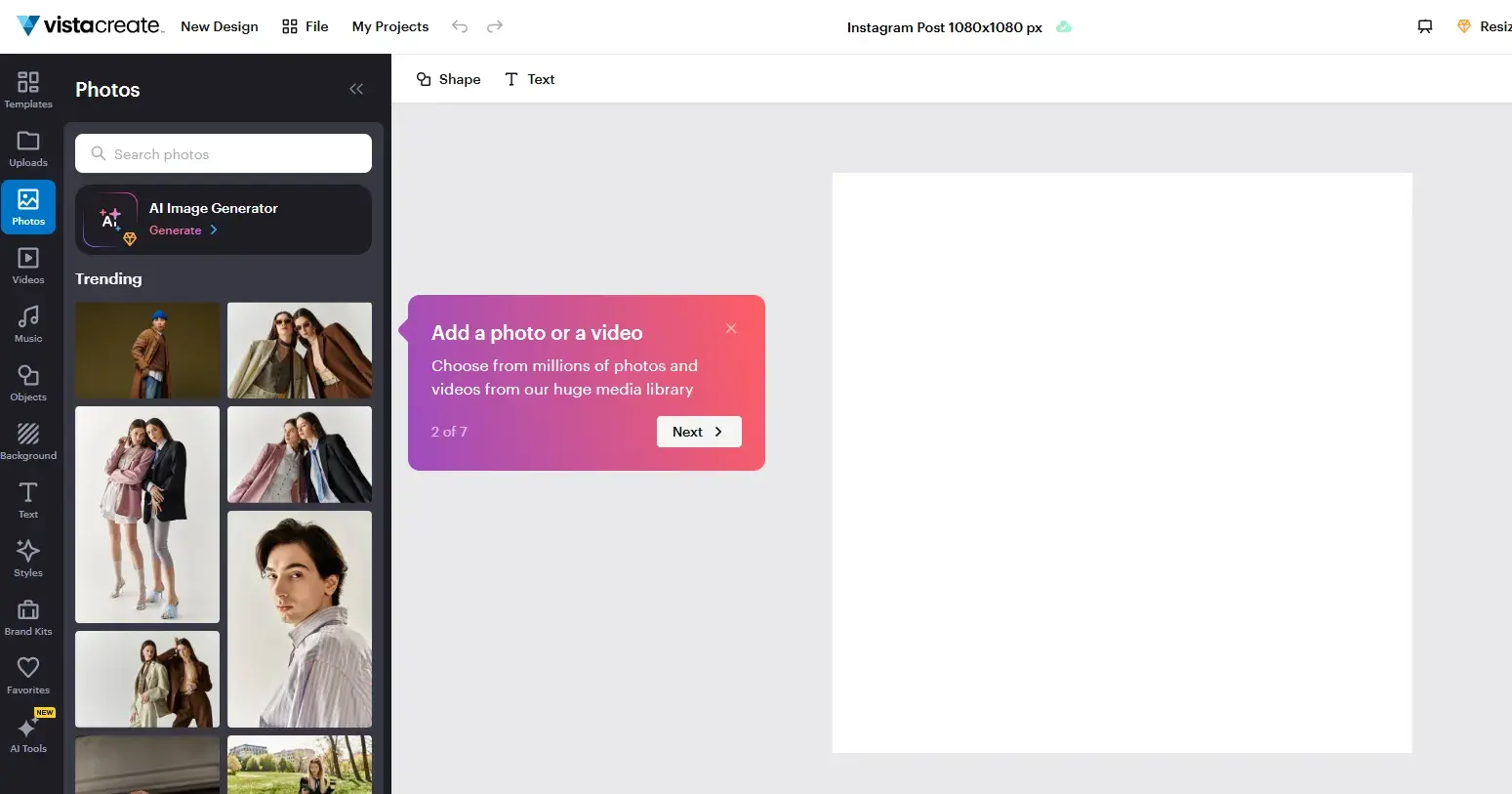The width and height of the screenshot is (1512, 794).
Task: Select the striped-shirt man photo thumbnail
Action: [x=300, y=618]
